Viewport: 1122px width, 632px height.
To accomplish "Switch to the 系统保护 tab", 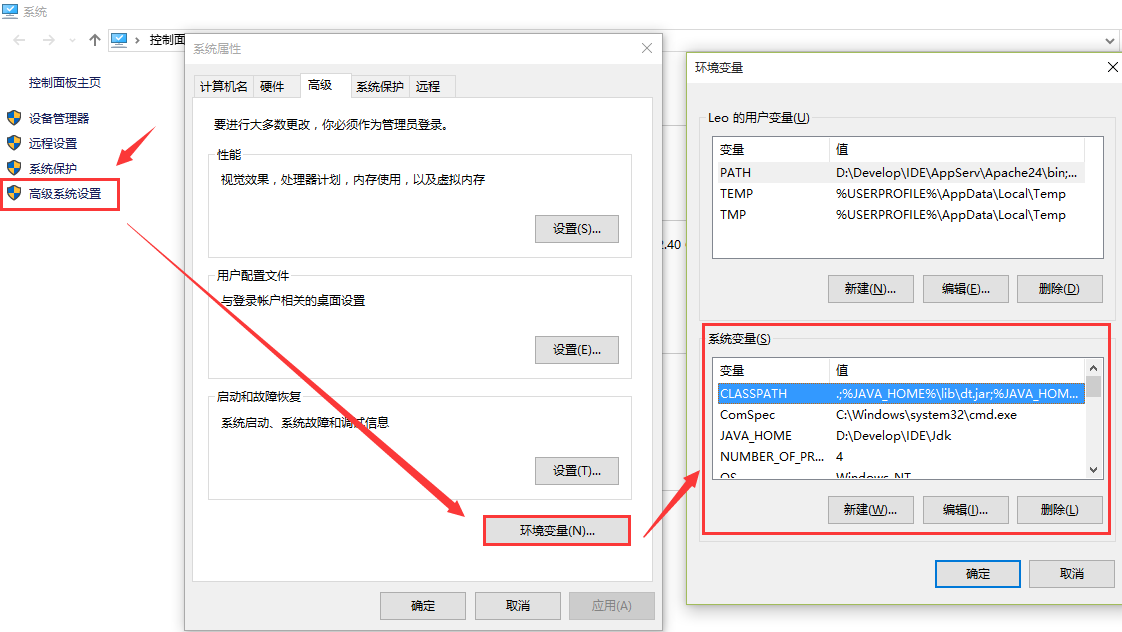I will pyautogui.click(x=380, y=87).
